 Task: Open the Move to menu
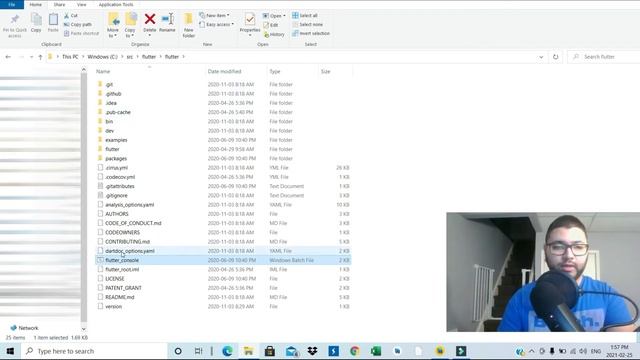(x=113, y=25)
